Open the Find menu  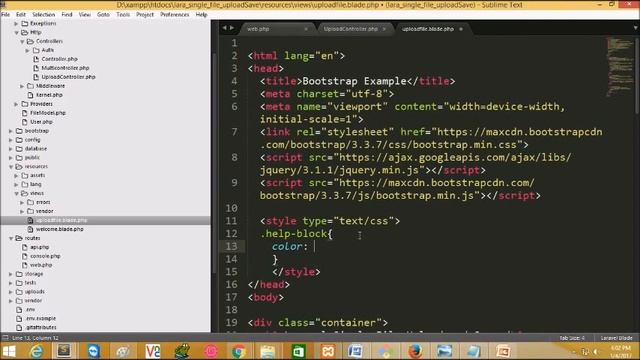coord(67,14)
